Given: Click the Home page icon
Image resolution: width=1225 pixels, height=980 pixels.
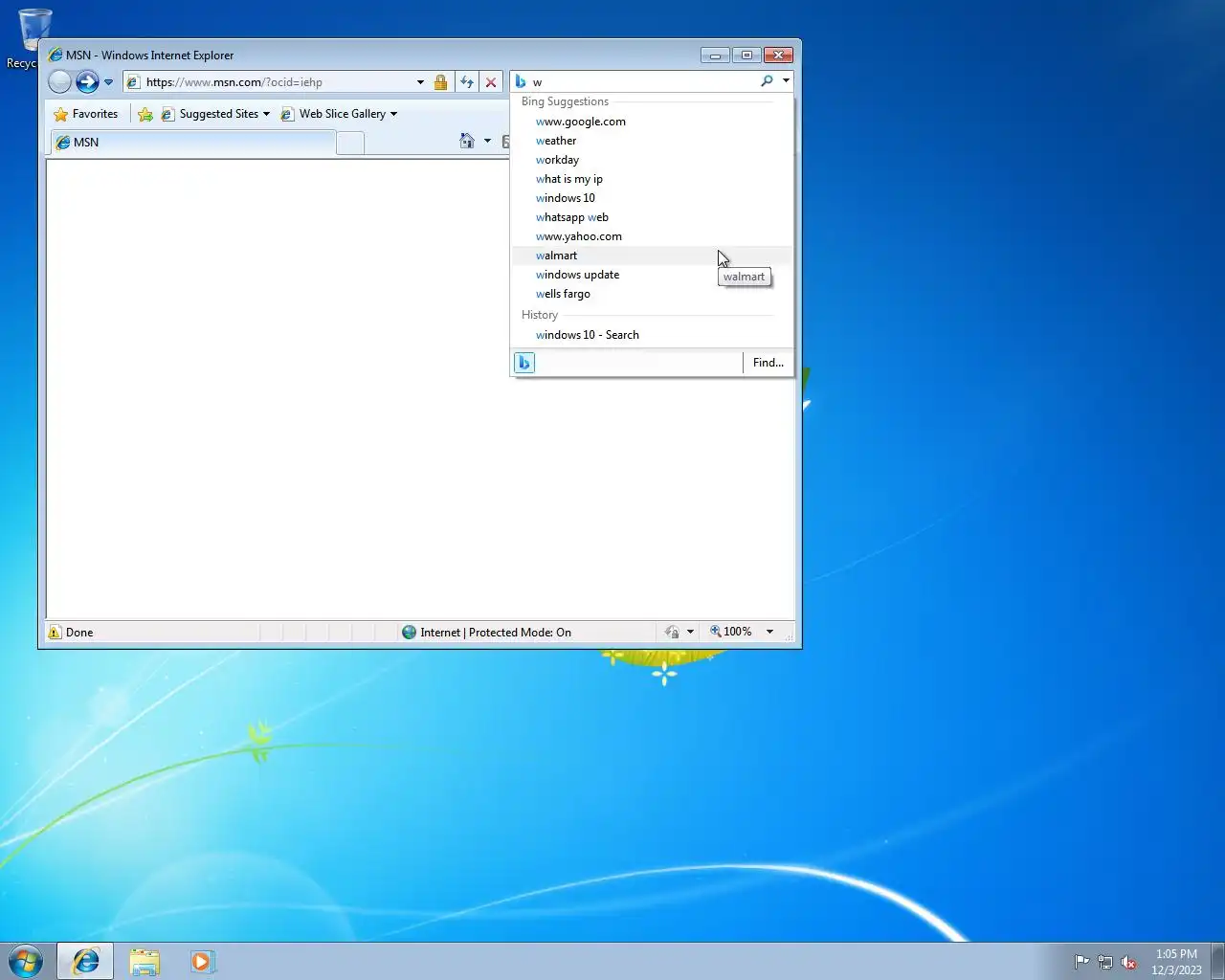Looking at the screenshot, I should coord(467,141).
